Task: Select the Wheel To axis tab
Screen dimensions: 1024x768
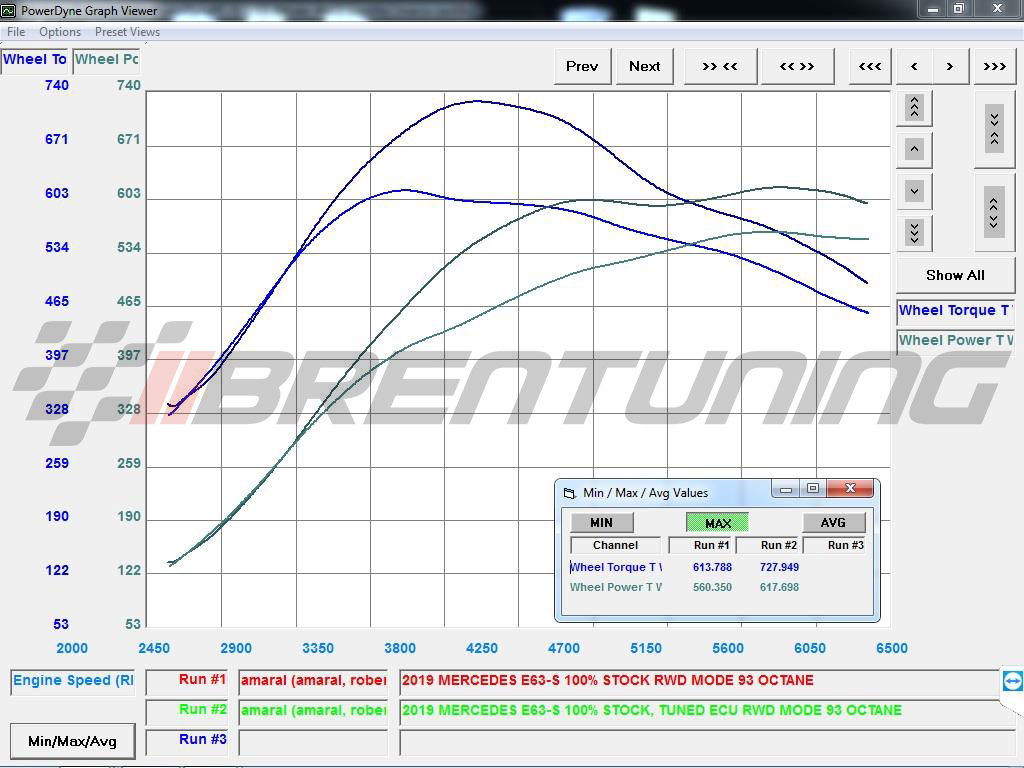Action: point(35,59)
